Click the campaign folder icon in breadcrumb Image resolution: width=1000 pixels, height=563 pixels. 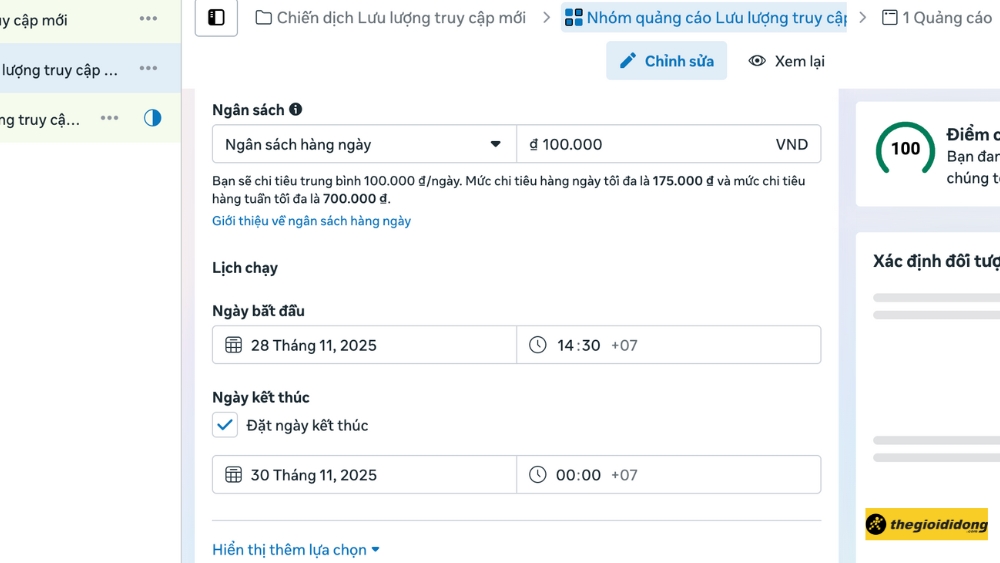pos(263,17)
